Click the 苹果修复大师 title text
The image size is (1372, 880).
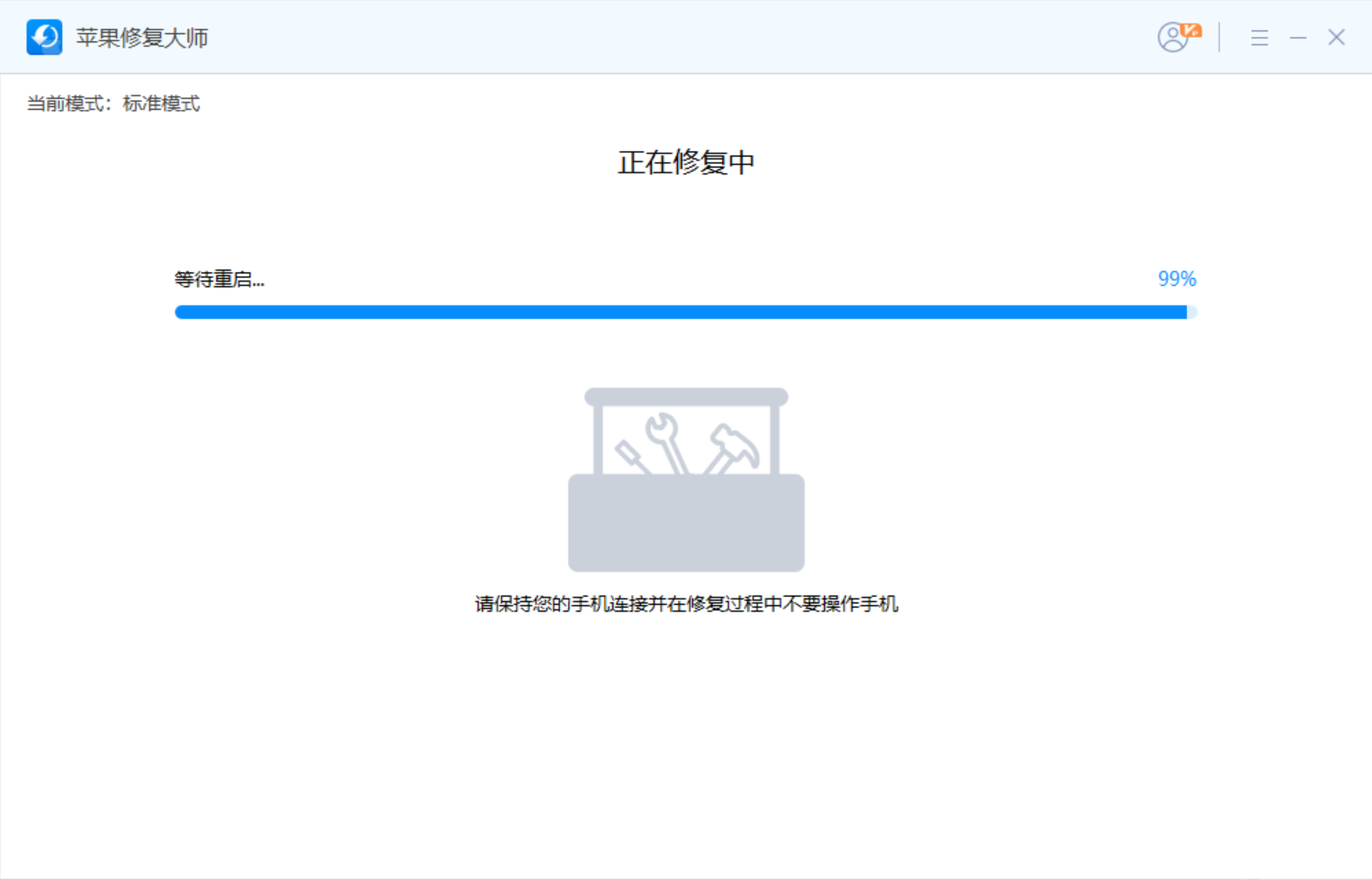142,38
